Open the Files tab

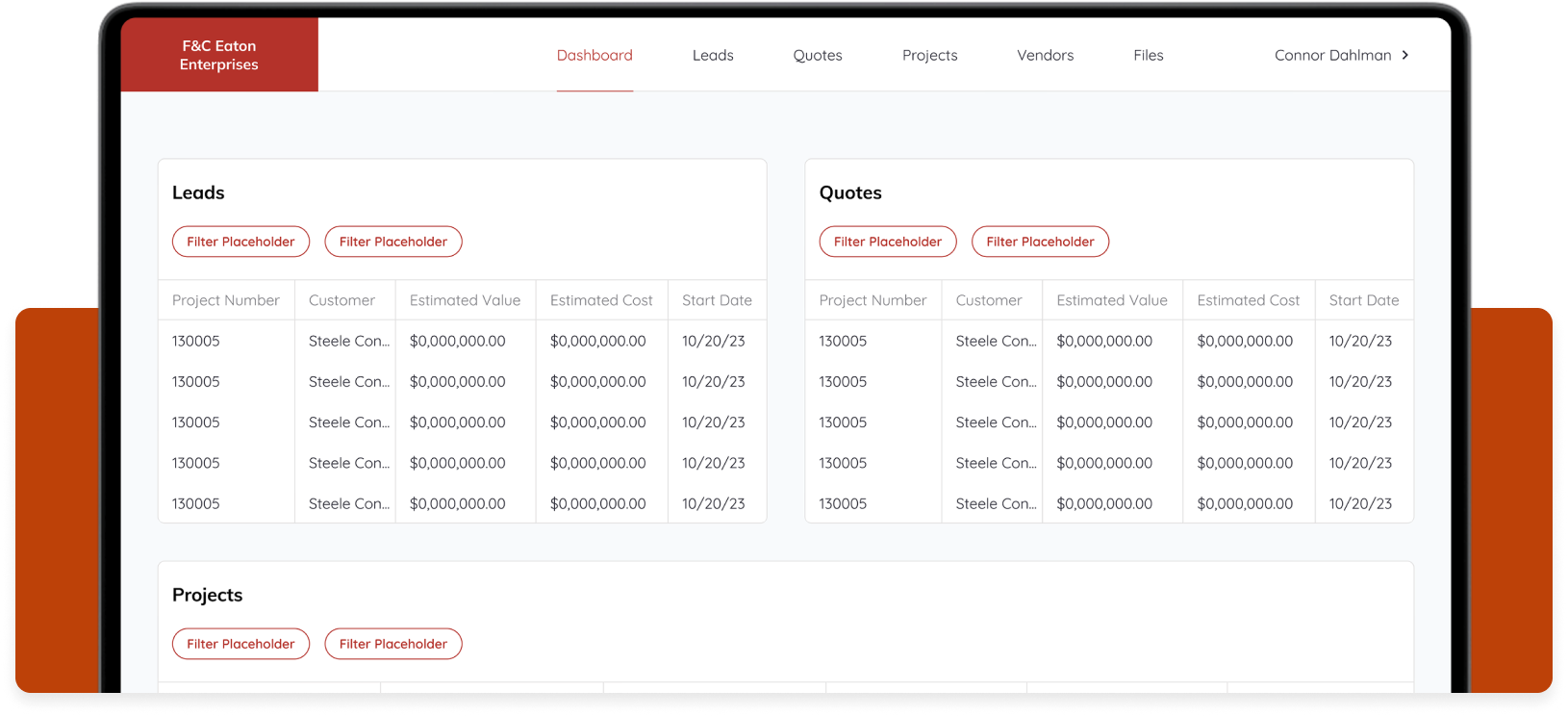pyautogui.click(x=1148, y=55)
